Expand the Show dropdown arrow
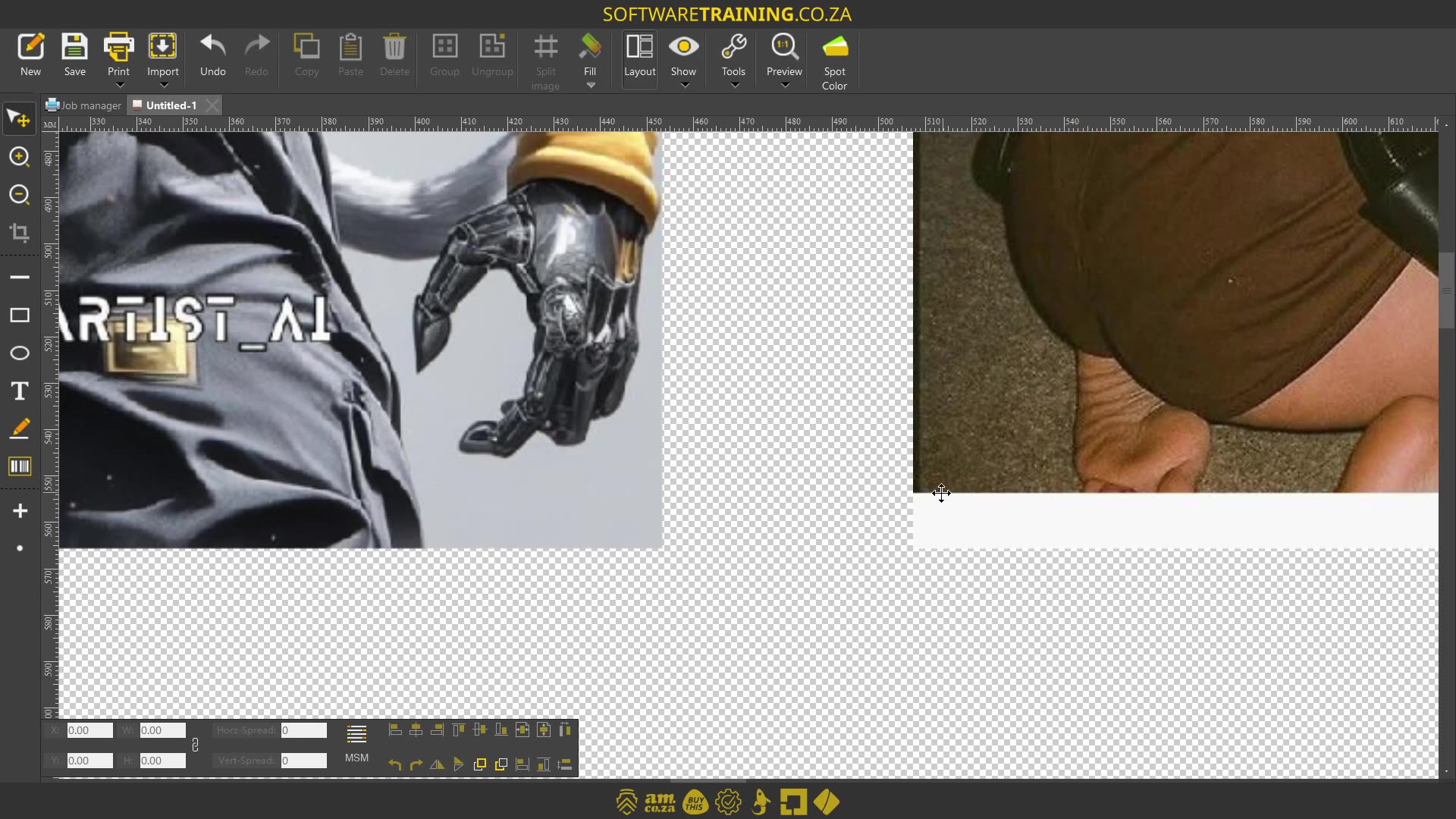Image resolution: width=1456 pixels, height=819 pixels. tap(684, 86)
